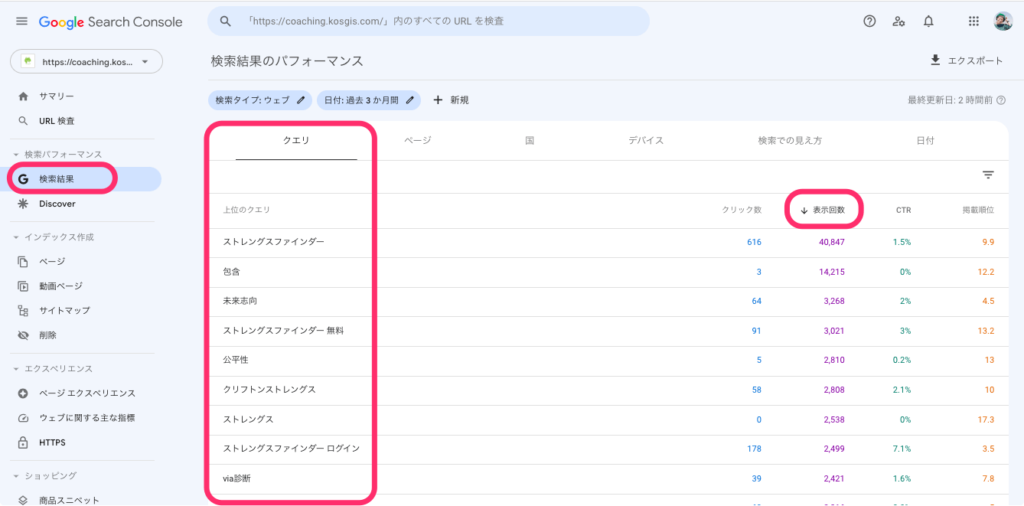Click the plus icon beside 新規
Viewport: 1024px width, 506px height.
[x=438, y=100]
